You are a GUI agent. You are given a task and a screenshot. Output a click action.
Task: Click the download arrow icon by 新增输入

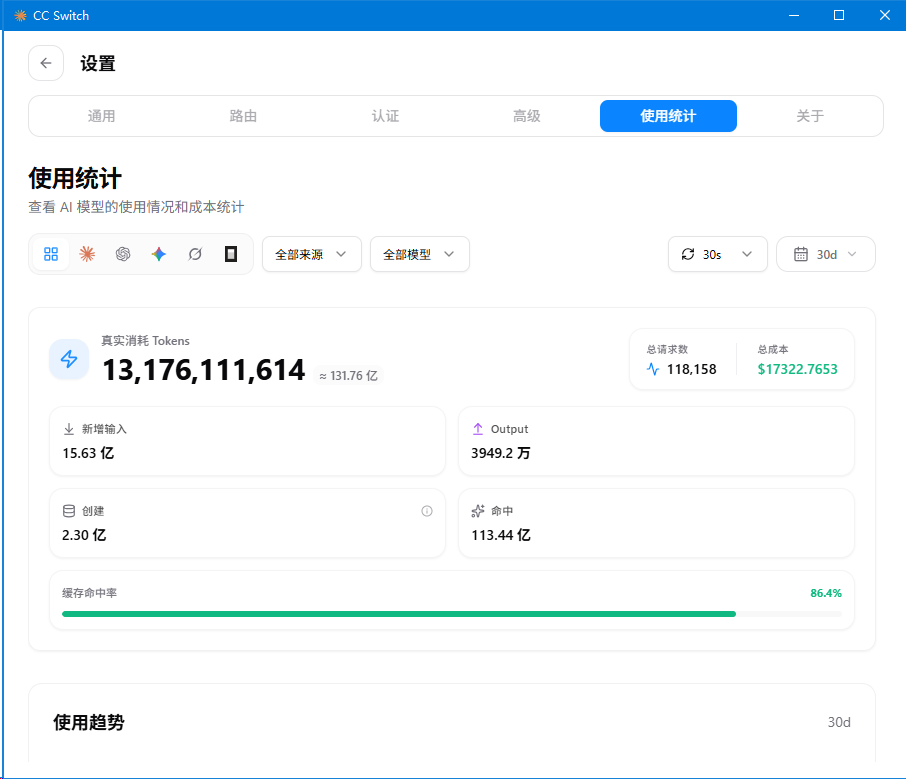click(69, 429)
